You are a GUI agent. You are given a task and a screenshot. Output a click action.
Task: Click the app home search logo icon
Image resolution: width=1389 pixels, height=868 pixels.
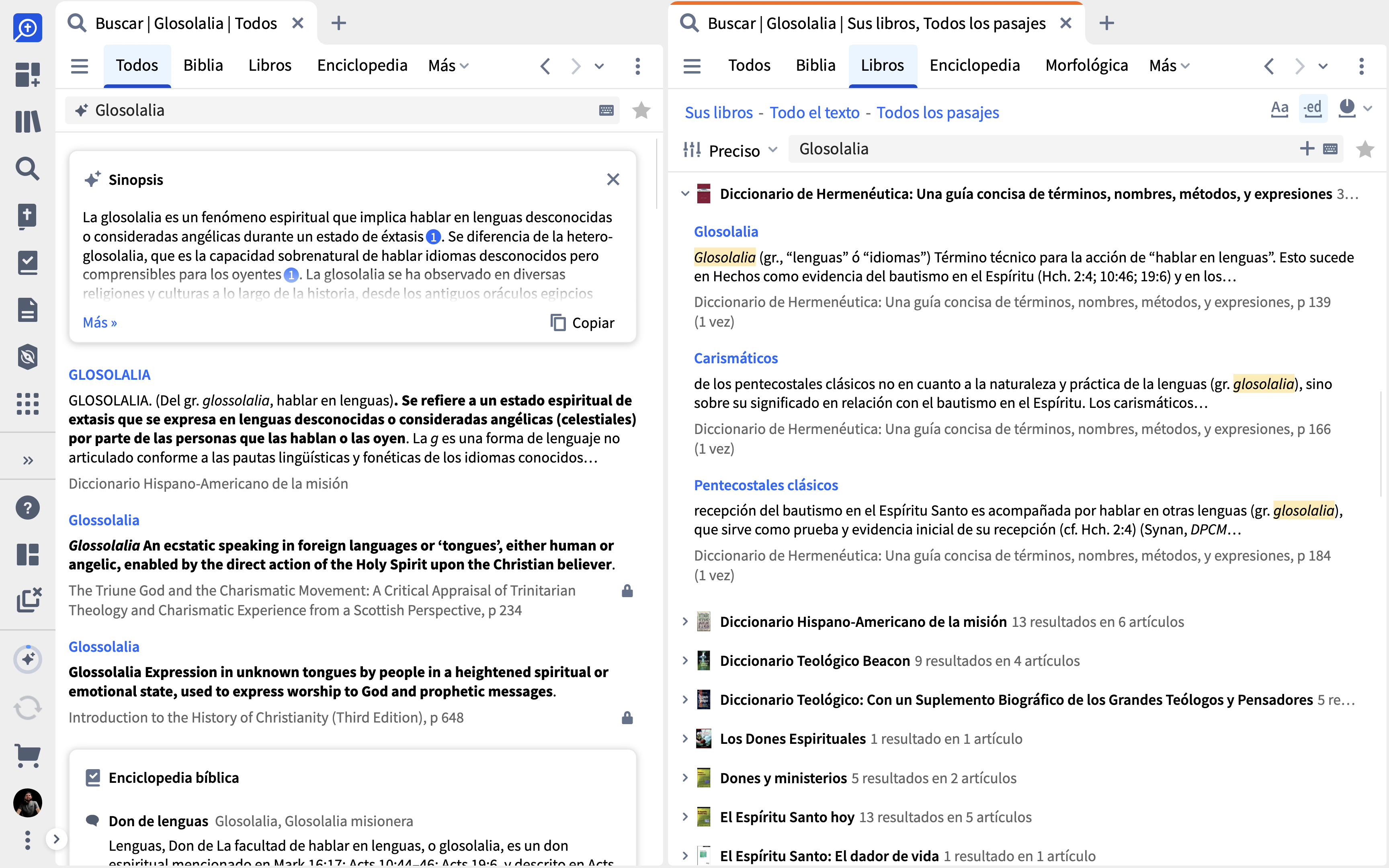tap(28, 28)
